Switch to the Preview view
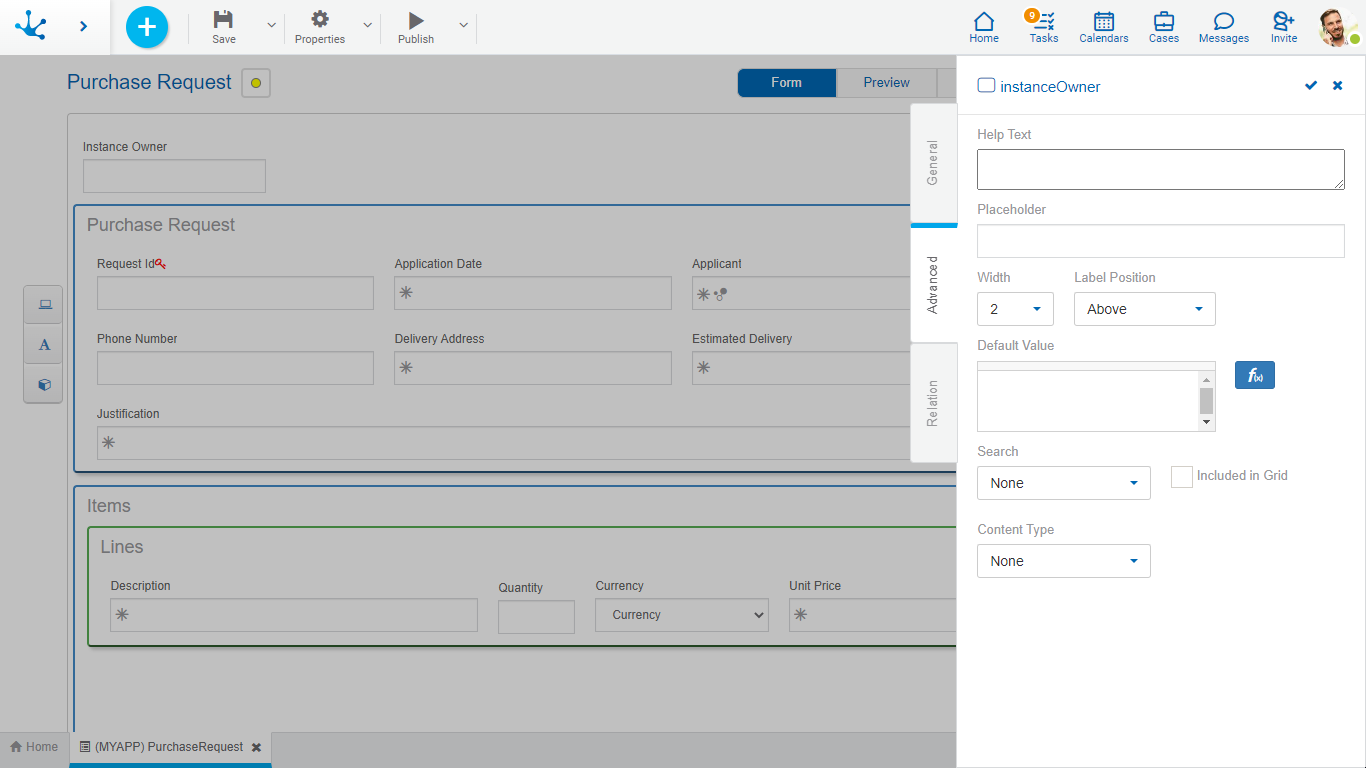The width and height of the screenshot is (1366, 768). pyautogui.click(x=886, y=83)
